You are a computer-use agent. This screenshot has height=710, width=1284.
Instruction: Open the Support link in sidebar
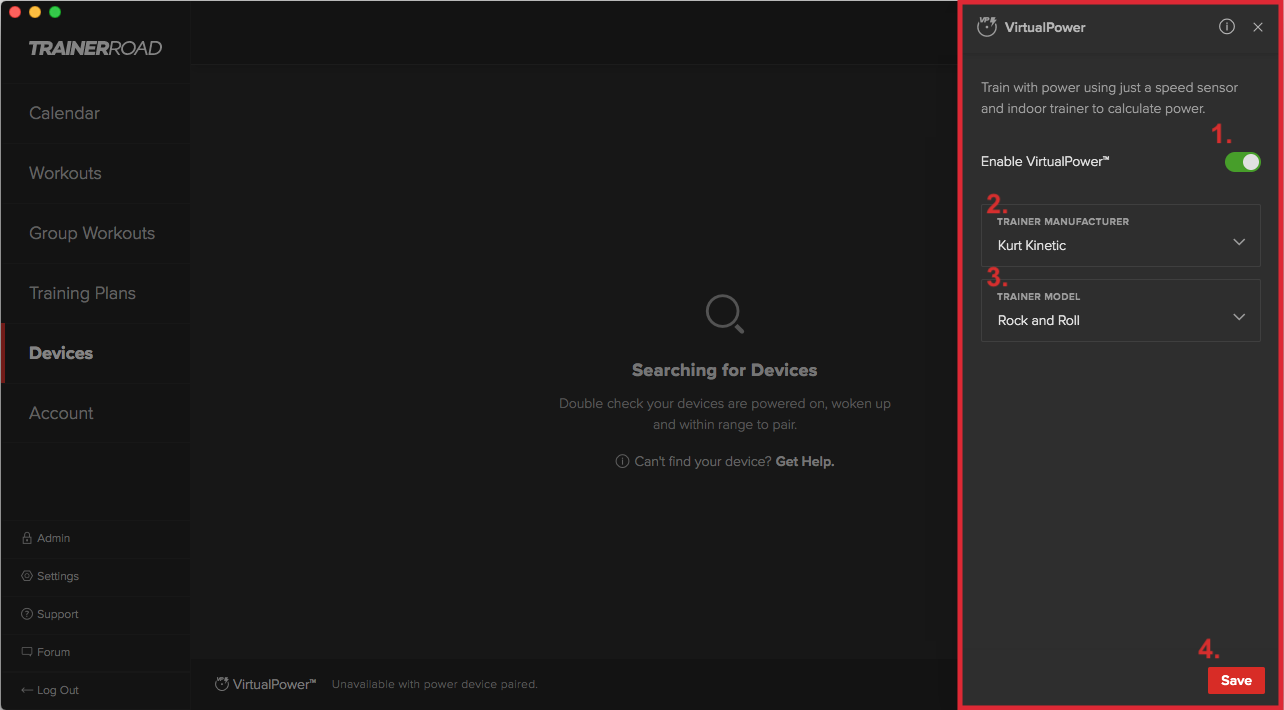pyautogui.click(x=57, y=614)
